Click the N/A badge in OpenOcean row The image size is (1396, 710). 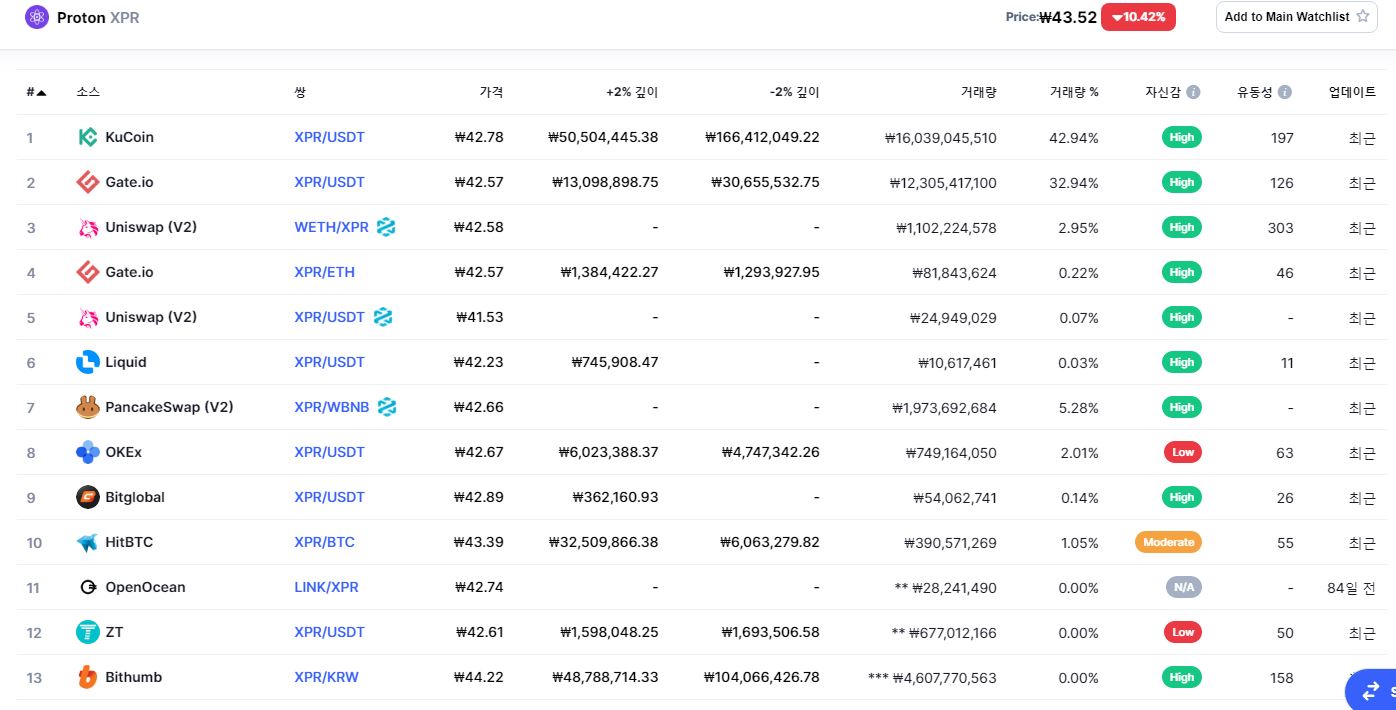tap(1183, 587)
